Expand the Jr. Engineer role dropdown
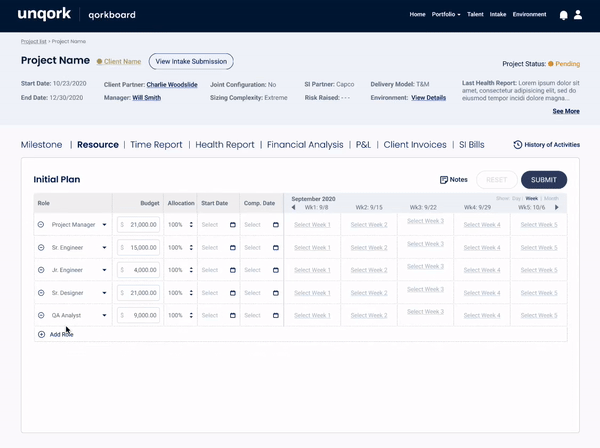Viewport: 600px width, 448px height. 104,270
